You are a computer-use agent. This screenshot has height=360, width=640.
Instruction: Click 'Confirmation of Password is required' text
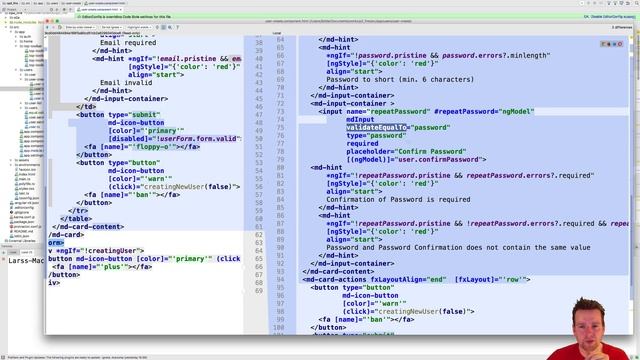398,200
